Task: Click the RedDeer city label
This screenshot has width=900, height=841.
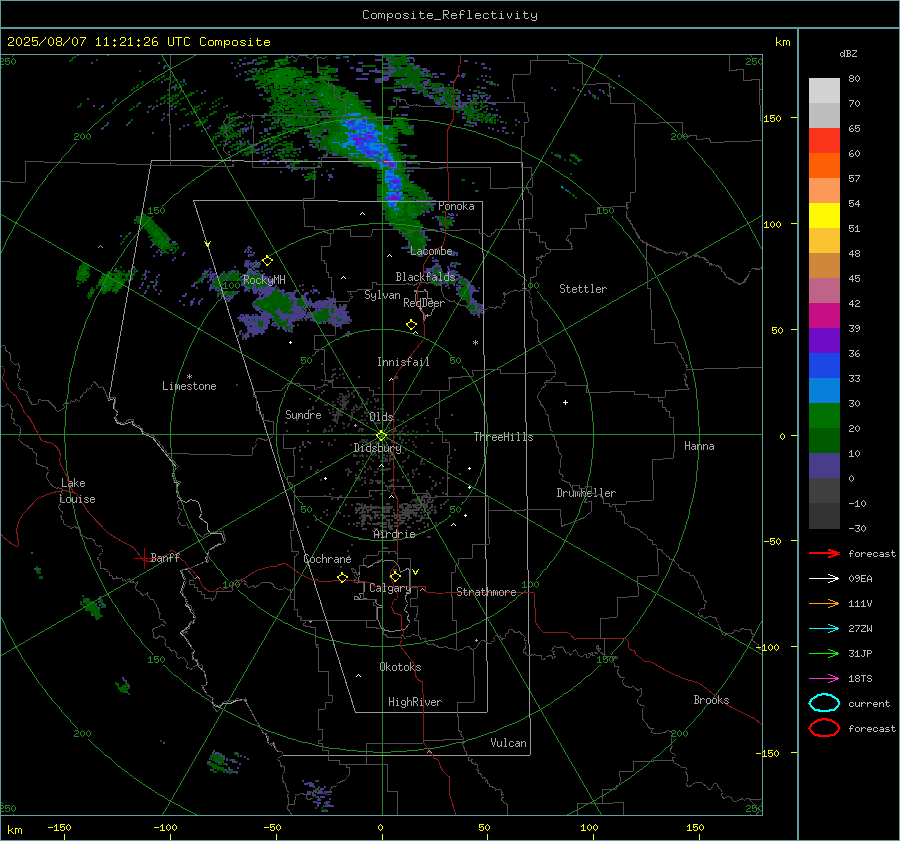Action: click(424, 303)
